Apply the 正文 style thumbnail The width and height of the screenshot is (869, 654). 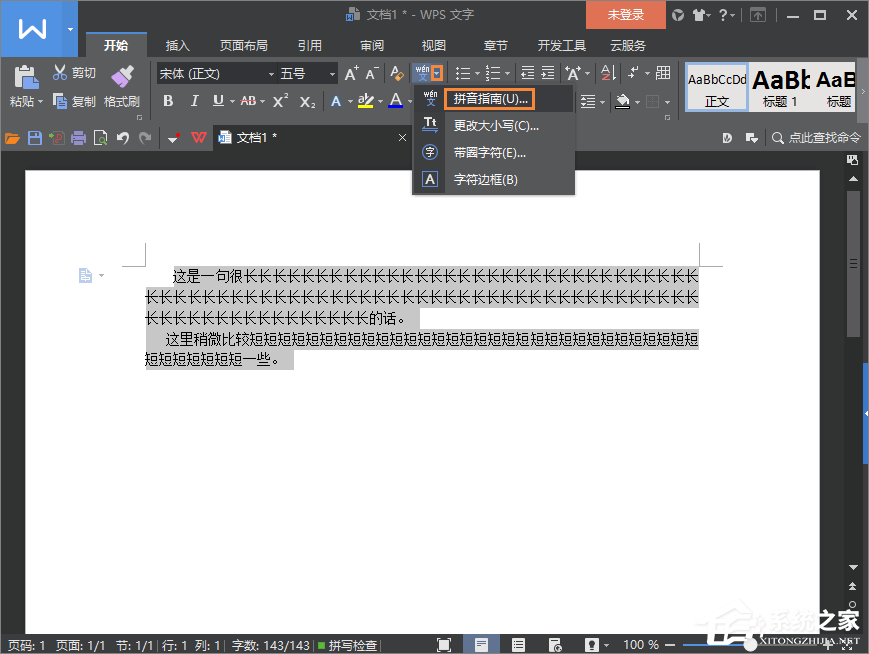(717, 87)
